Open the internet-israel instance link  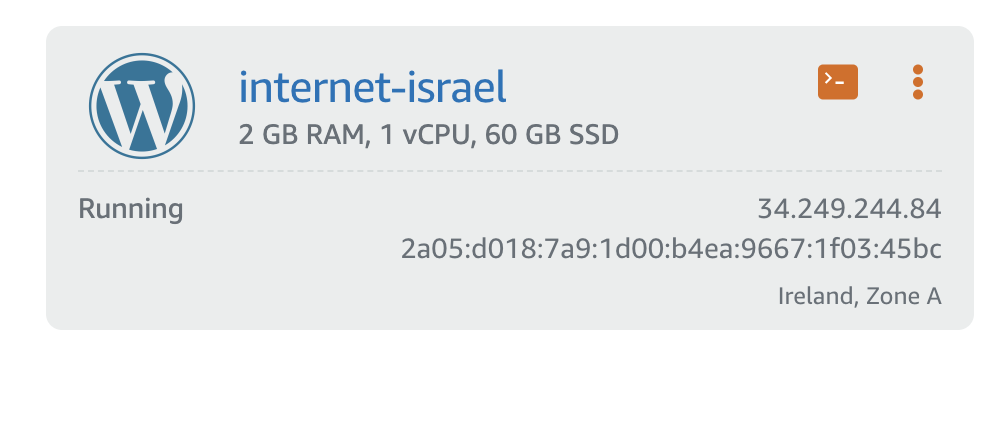click(373, 88)
